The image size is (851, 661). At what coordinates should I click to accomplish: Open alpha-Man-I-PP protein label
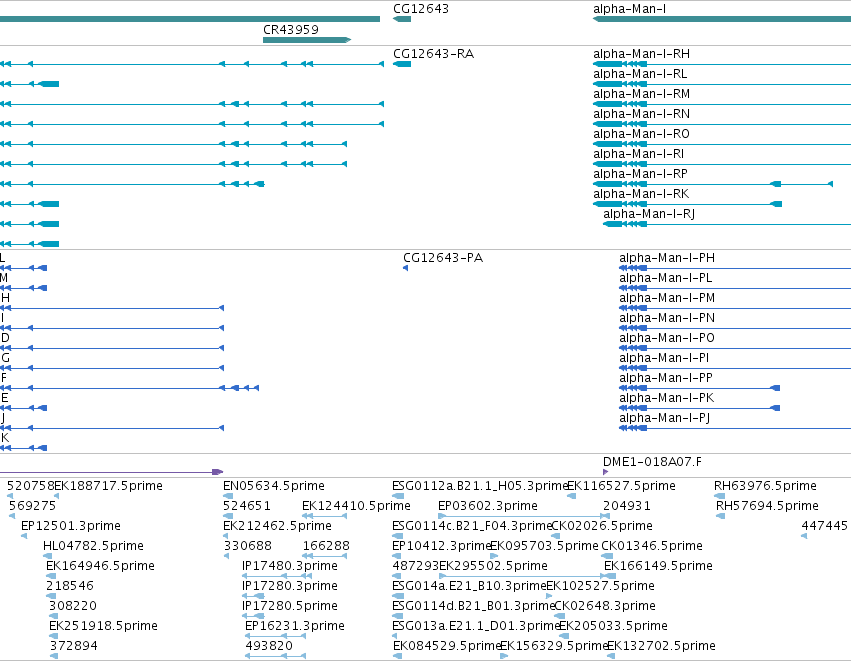click(x=666, y=378)
